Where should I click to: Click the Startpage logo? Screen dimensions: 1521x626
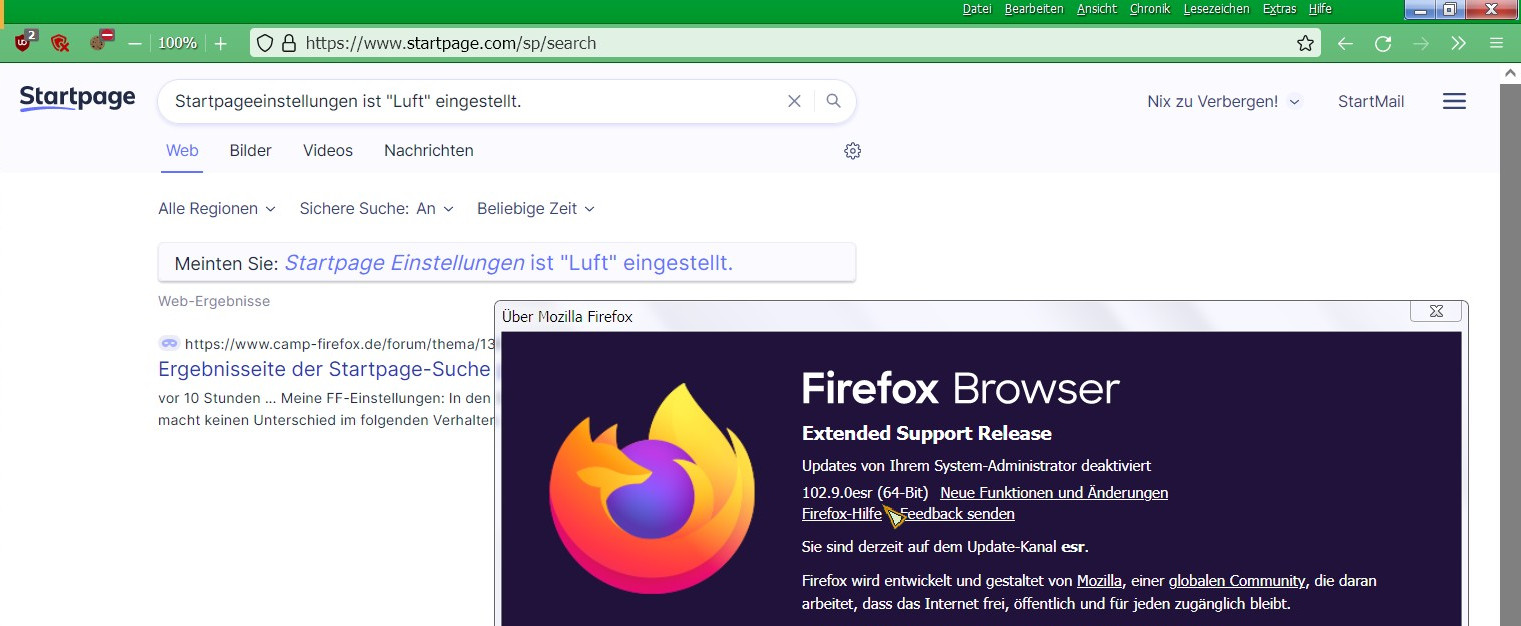[x=77, y=99]
